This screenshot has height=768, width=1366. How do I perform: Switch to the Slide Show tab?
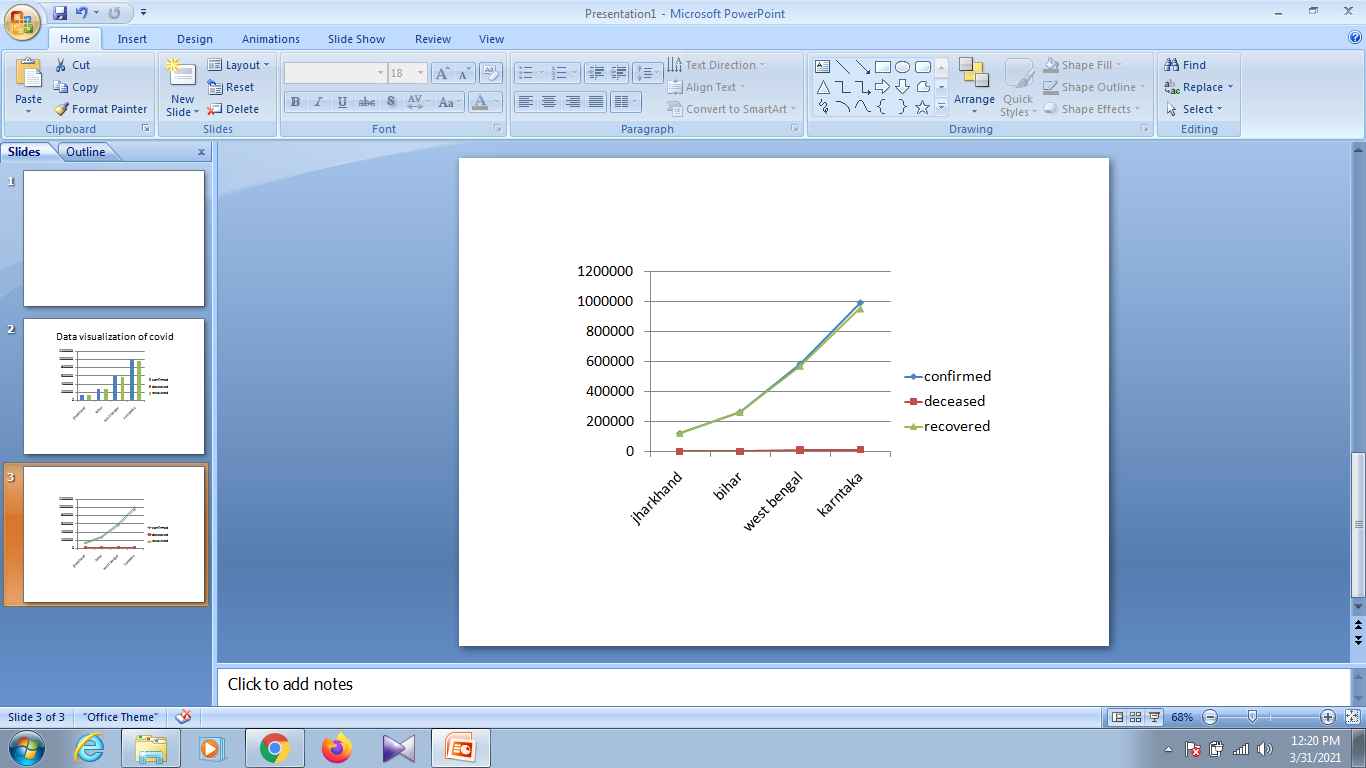coord(356,39)
